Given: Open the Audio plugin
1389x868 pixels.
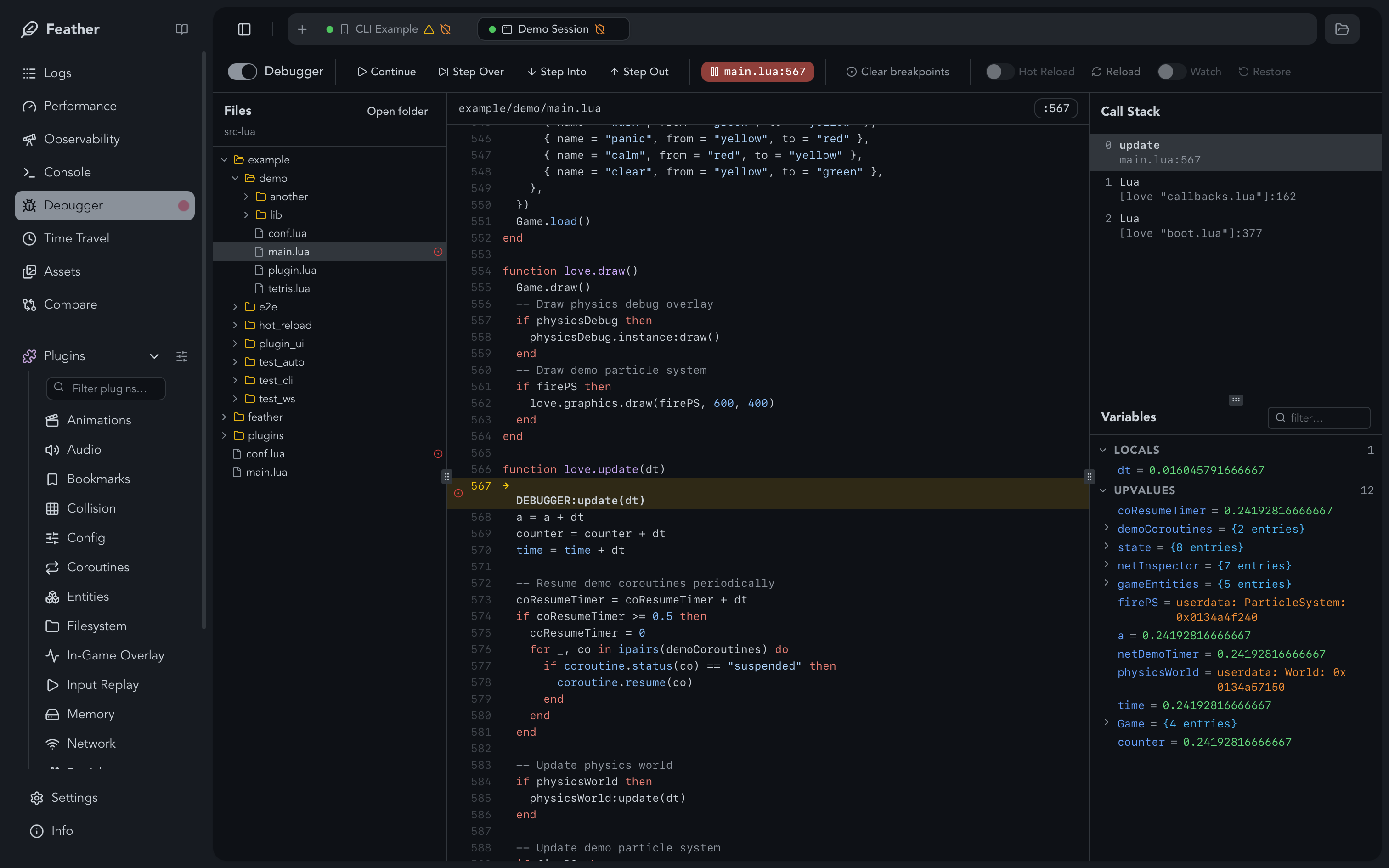Looking at the screenshot, I should [84, 450].
